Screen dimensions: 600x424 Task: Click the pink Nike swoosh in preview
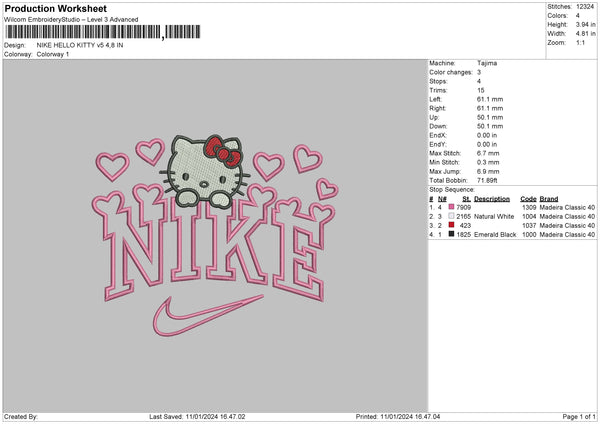(208, 316)
